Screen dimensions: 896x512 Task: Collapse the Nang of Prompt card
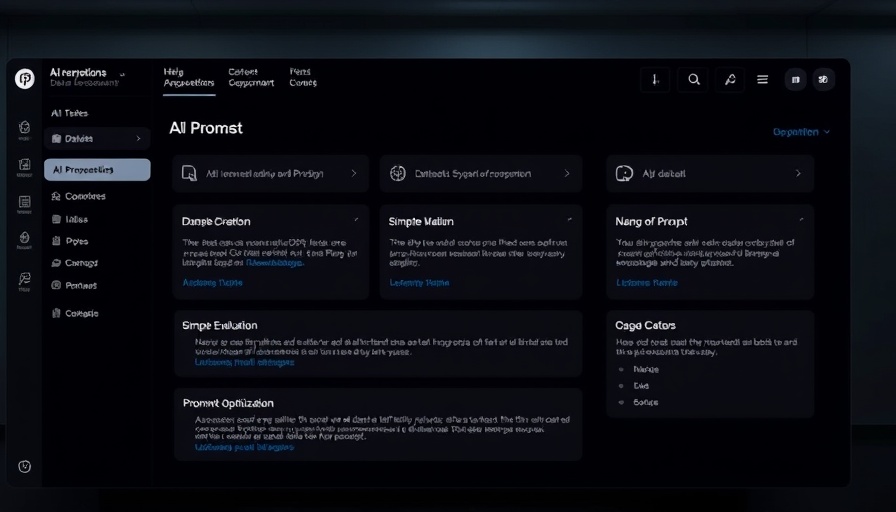pyautogui.click(x=801, y=219)
